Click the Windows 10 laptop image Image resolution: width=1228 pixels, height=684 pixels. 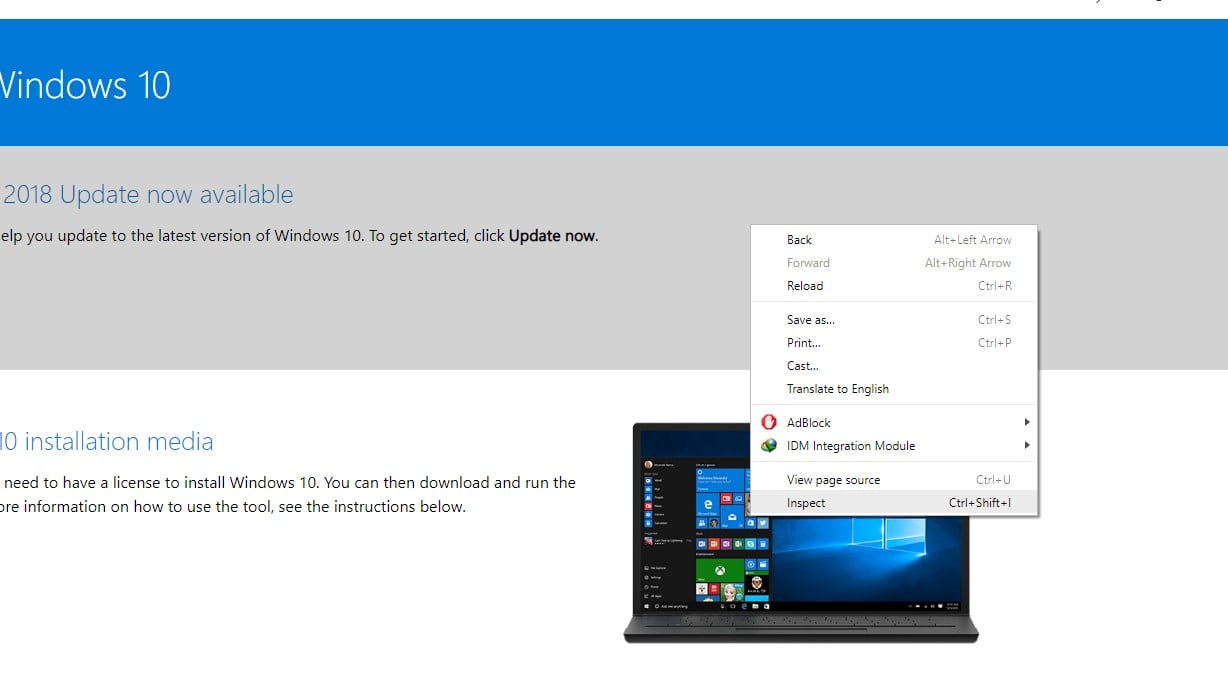801,533
